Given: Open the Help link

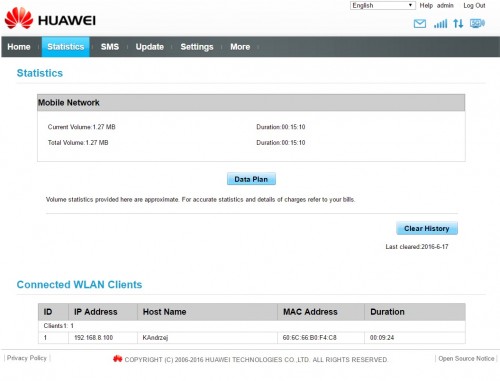Looking at the screenshot, I should [x=426, y=5].
